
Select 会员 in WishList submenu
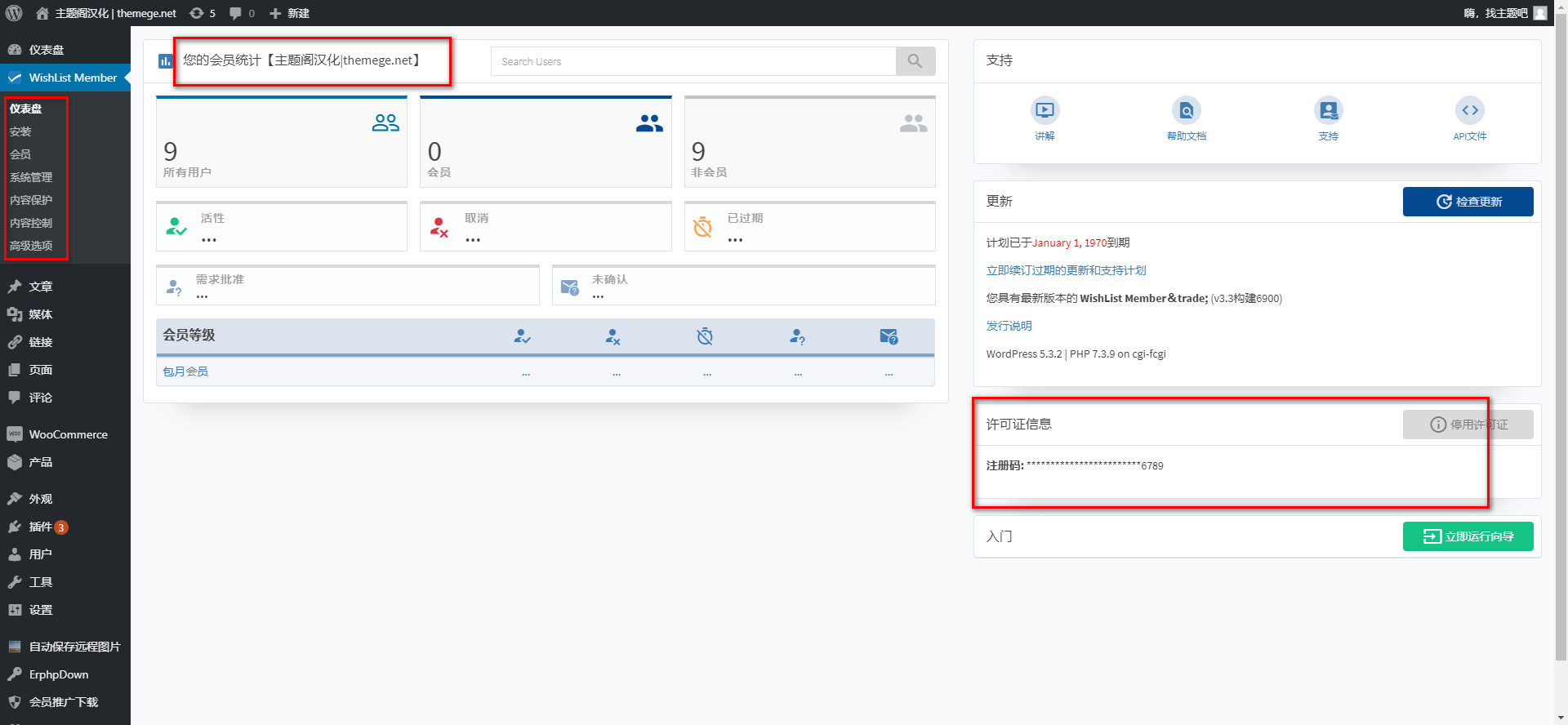point(20,154)
